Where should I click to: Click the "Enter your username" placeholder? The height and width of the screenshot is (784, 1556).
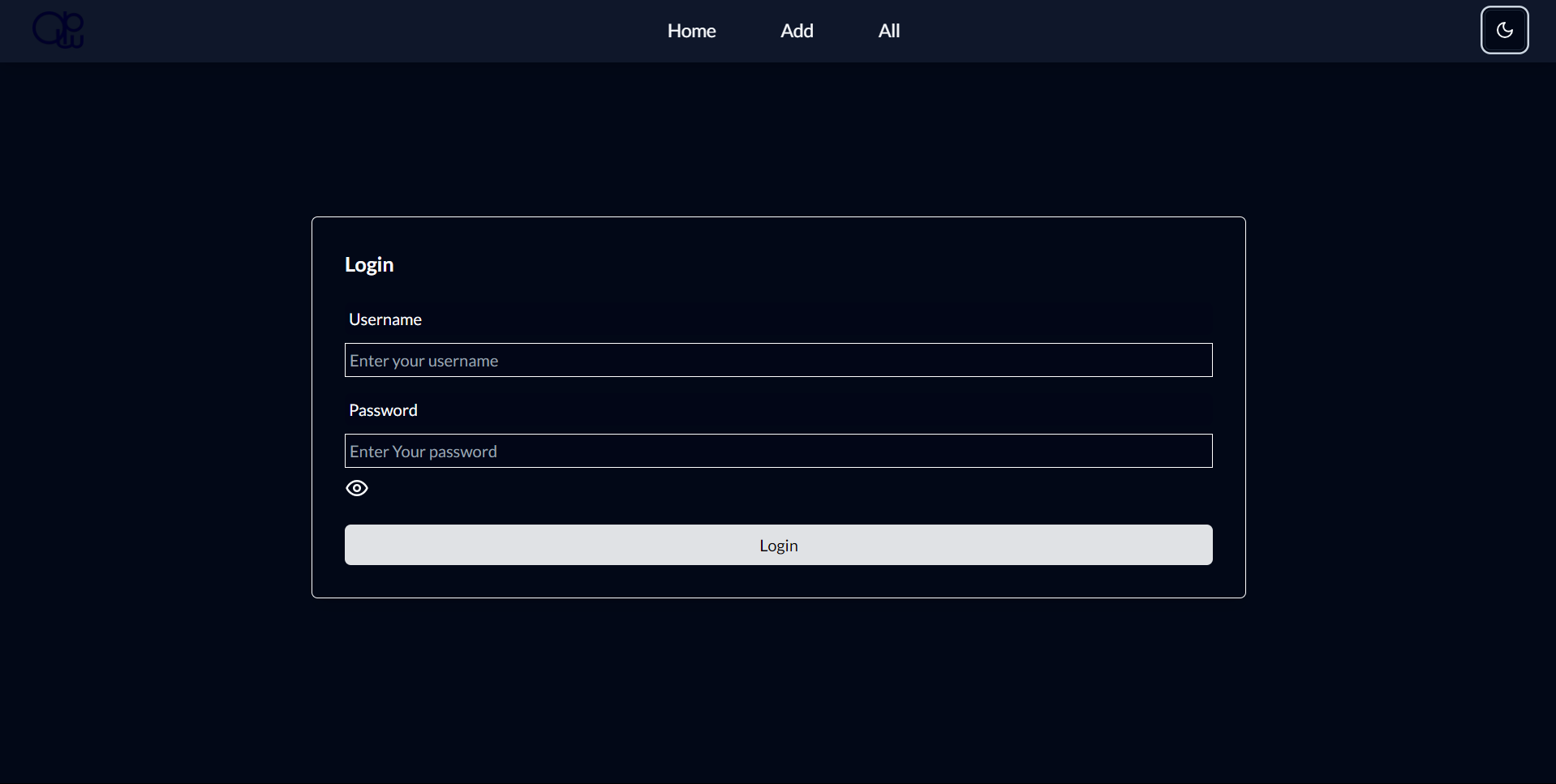point(423,361)
